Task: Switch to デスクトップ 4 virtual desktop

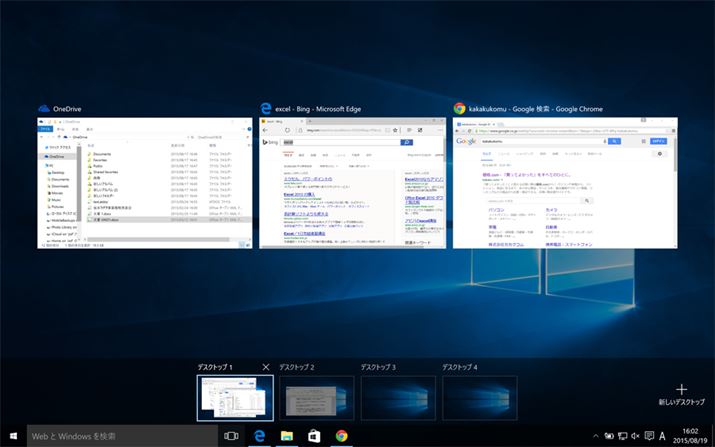Action: [478, 398]
